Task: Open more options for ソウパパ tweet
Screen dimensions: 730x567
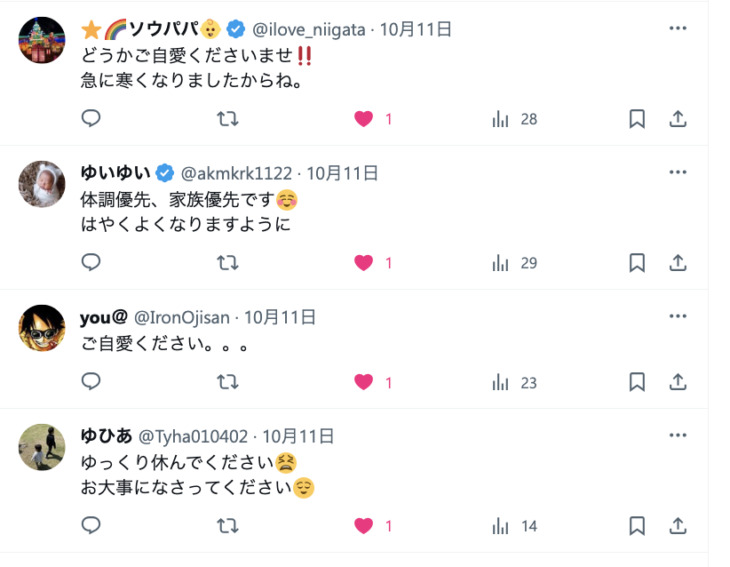Action: 678,28
